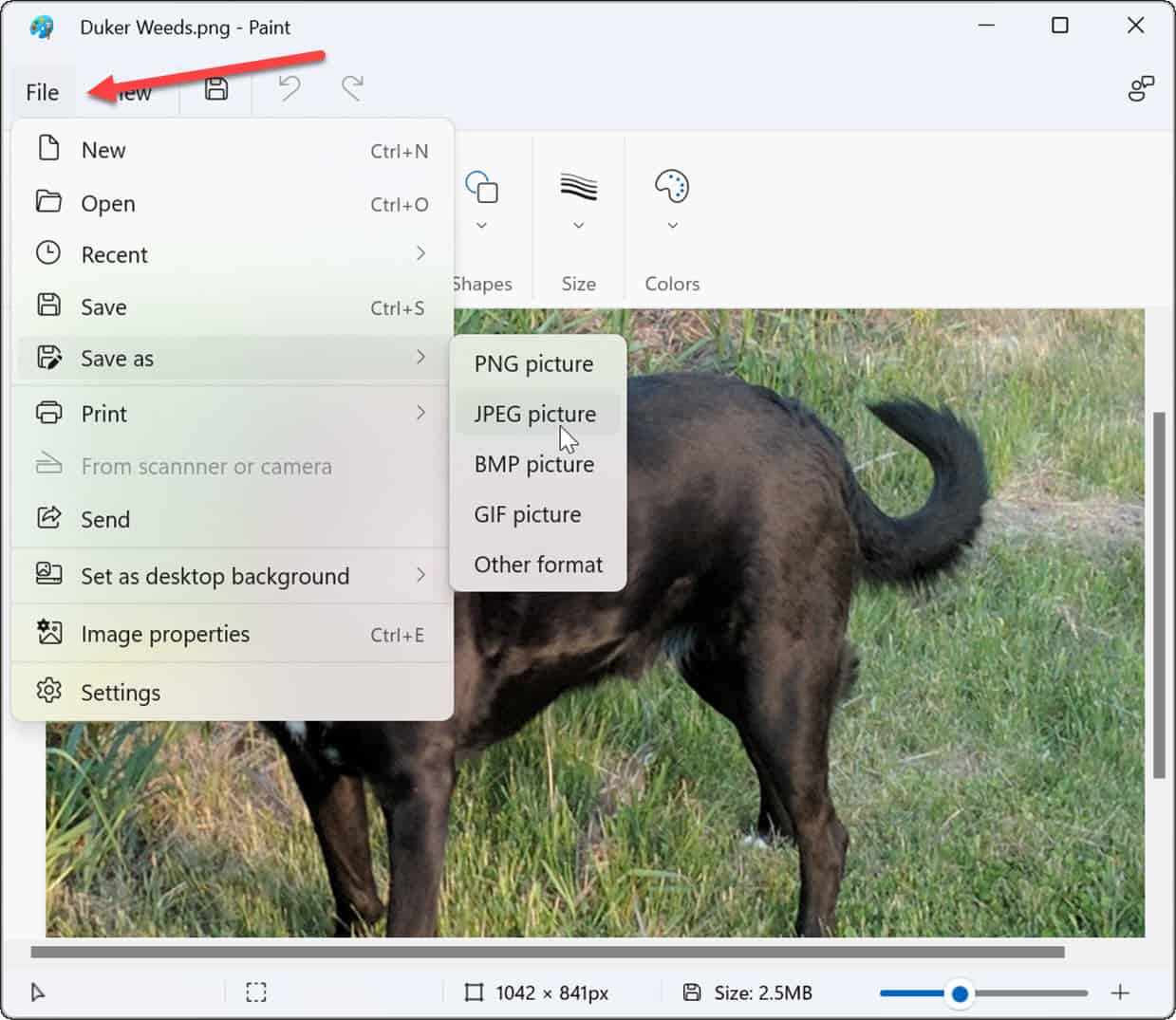Click the Redo arrow icon

pos(353,89)
